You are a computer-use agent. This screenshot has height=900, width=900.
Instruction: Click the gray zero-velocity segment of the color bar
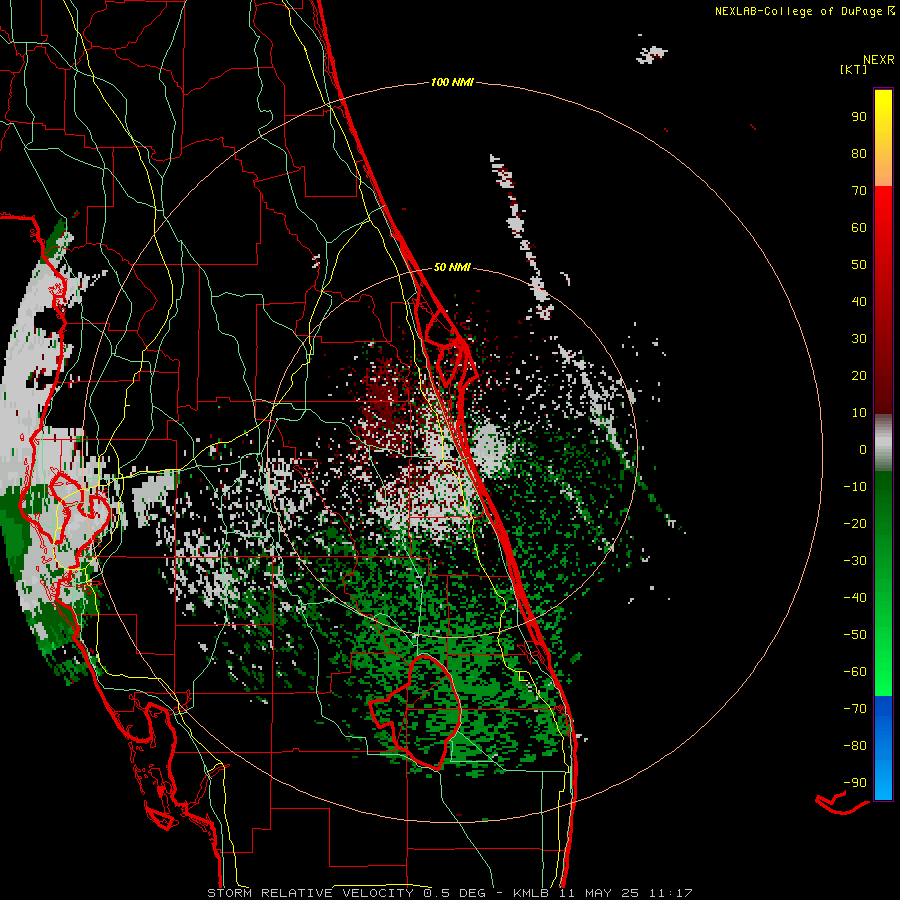pyautogui.click(x=883, y=443)
